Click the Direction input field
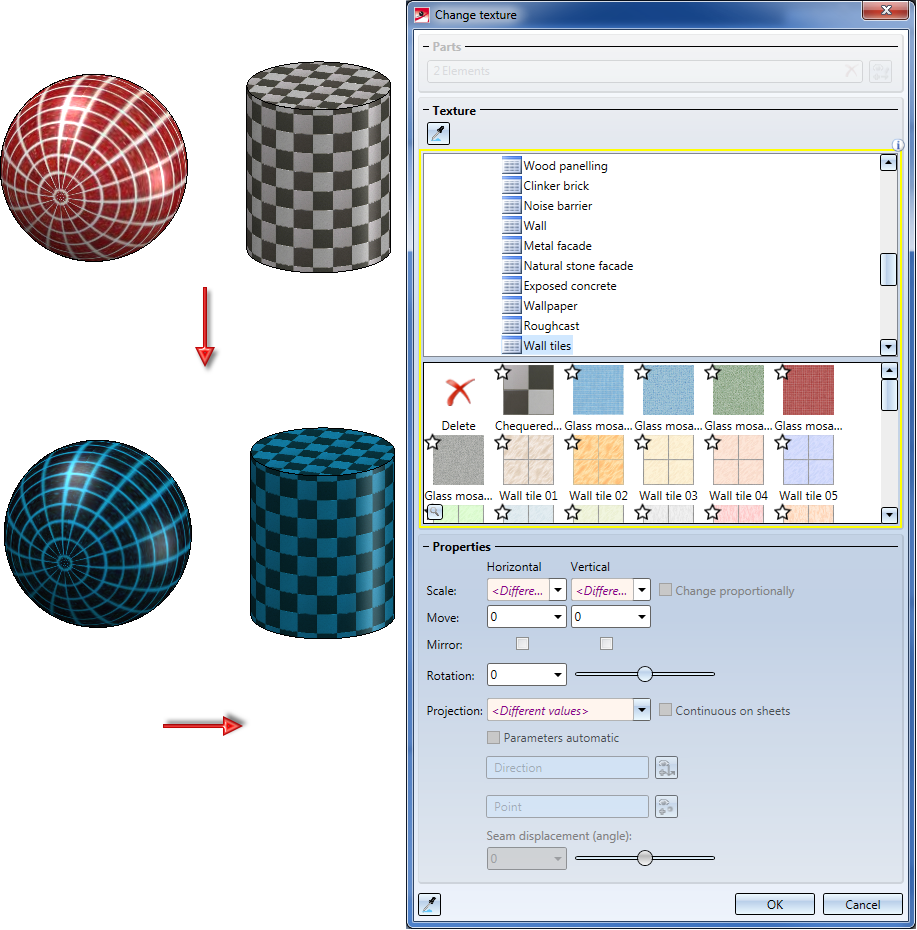This screenshot has height=930, width=917. pos(567,767)
